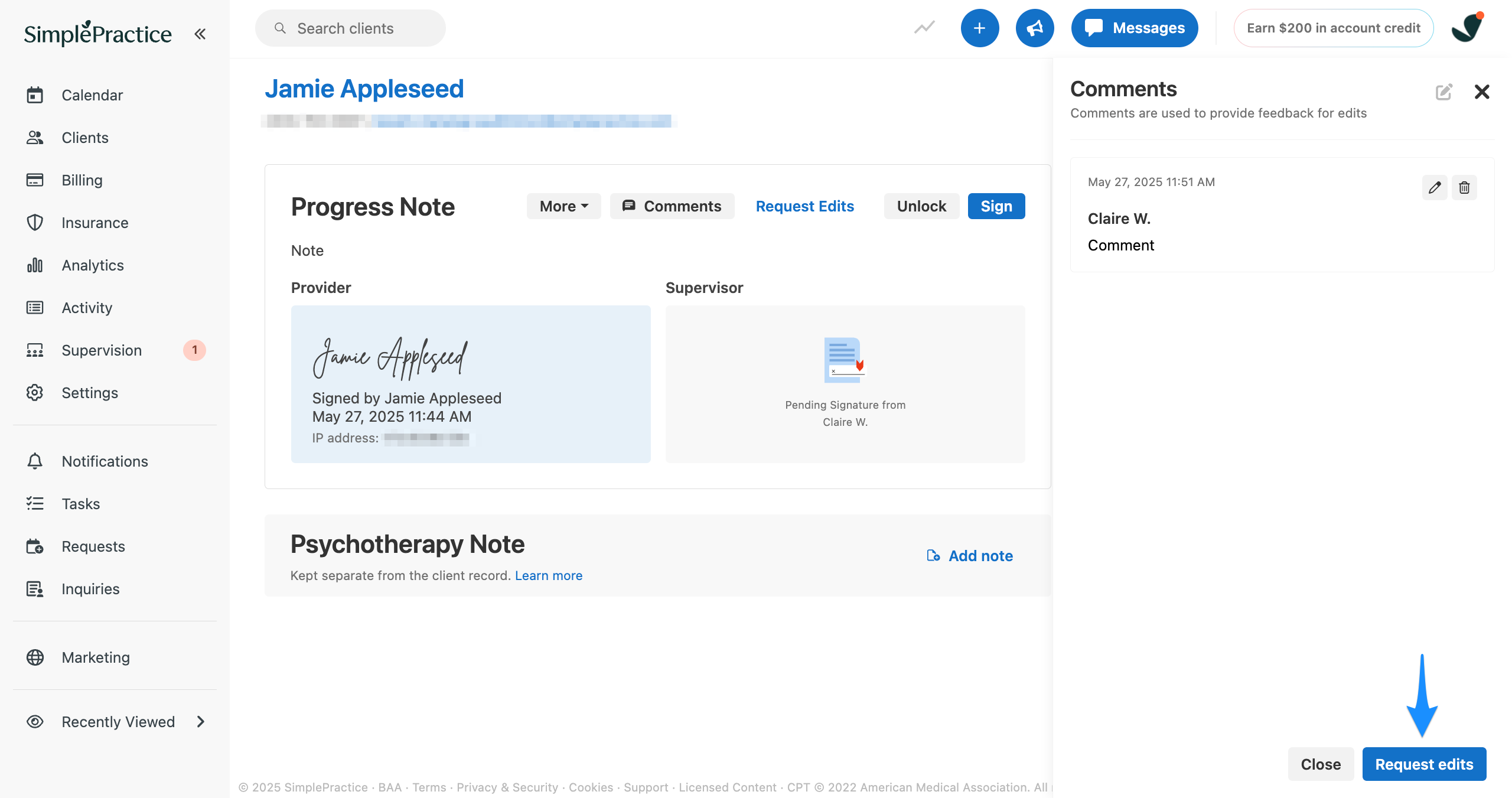Image resolution: width=1512 pixels, height=798 pixels.
Task: Open the account profile avatar menu
Action: (1468, 28)
